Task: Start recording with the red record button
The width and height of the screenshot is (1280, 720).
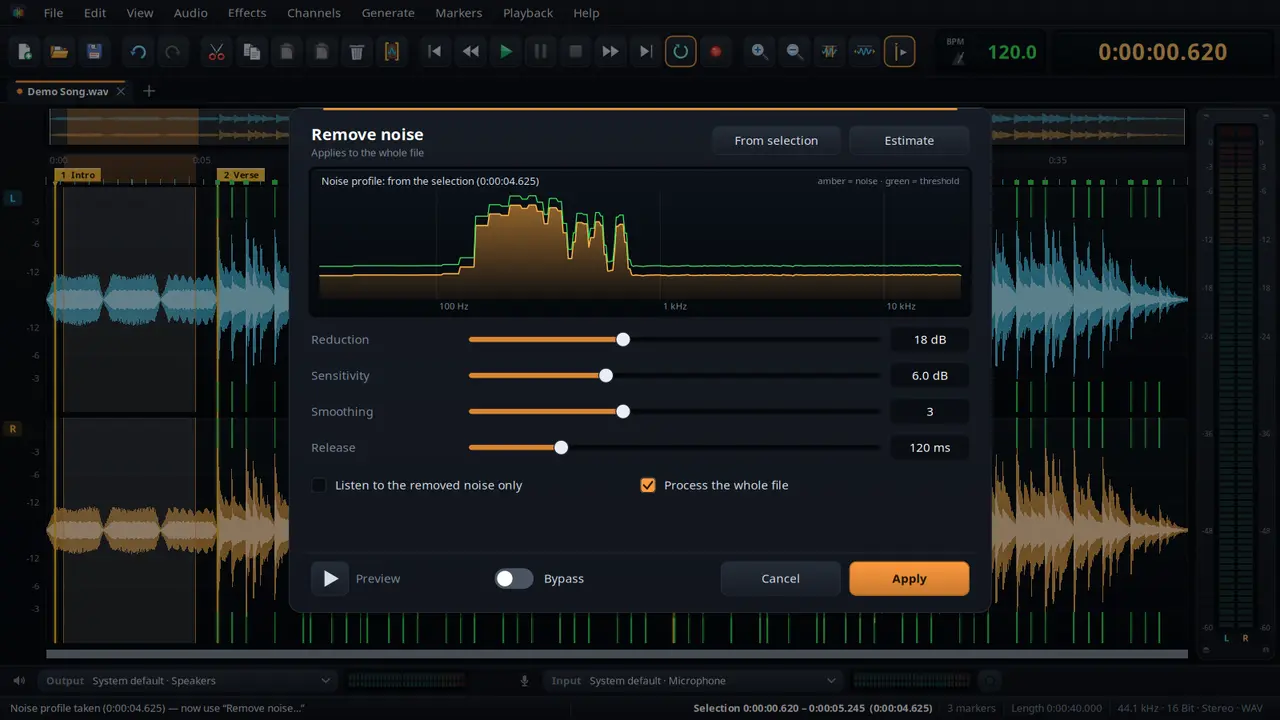Action: (715, 52)
